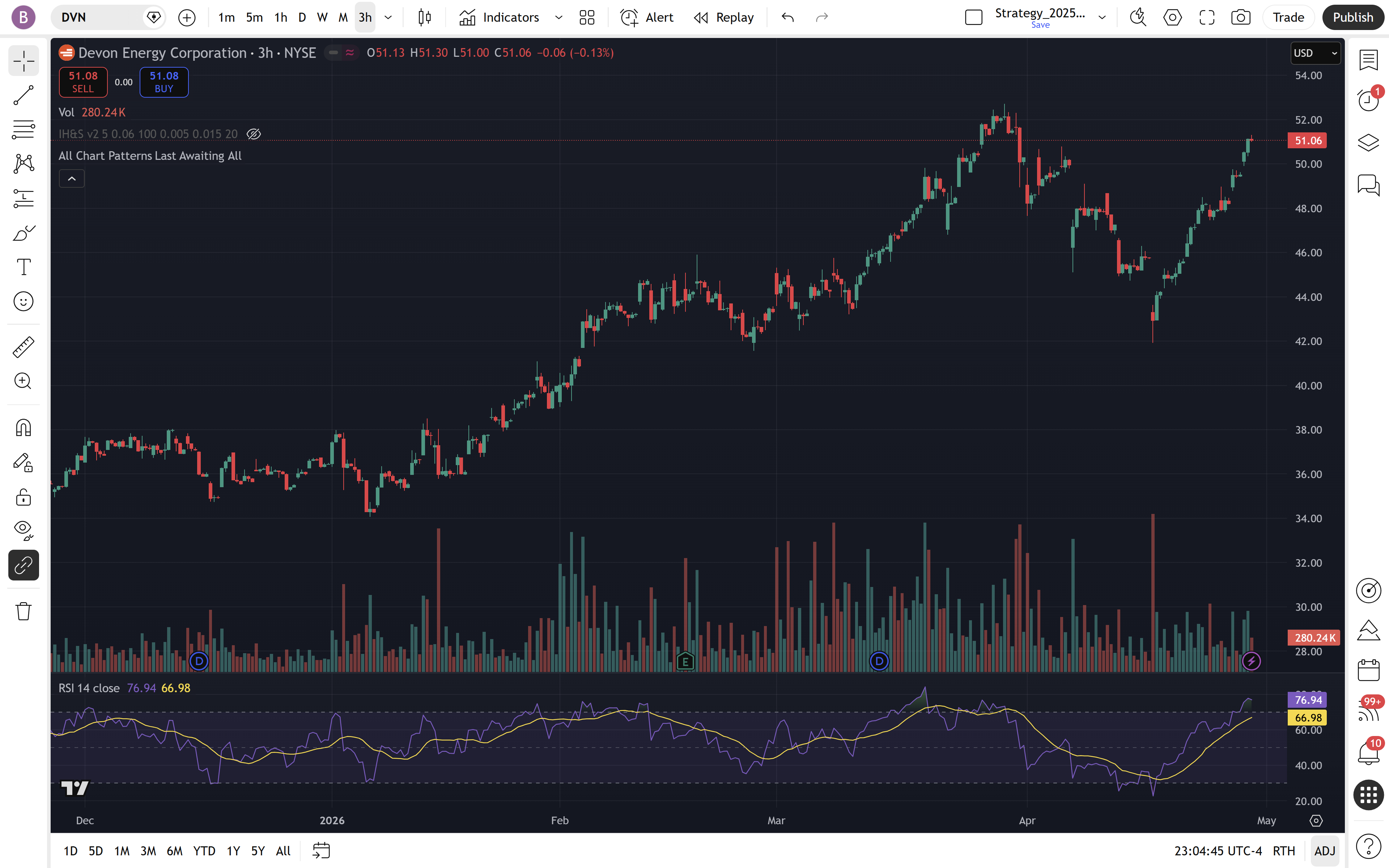Open the Fibonacci retracement tools
This screenshot has width=1389, height=868.
tap(24, 130)
